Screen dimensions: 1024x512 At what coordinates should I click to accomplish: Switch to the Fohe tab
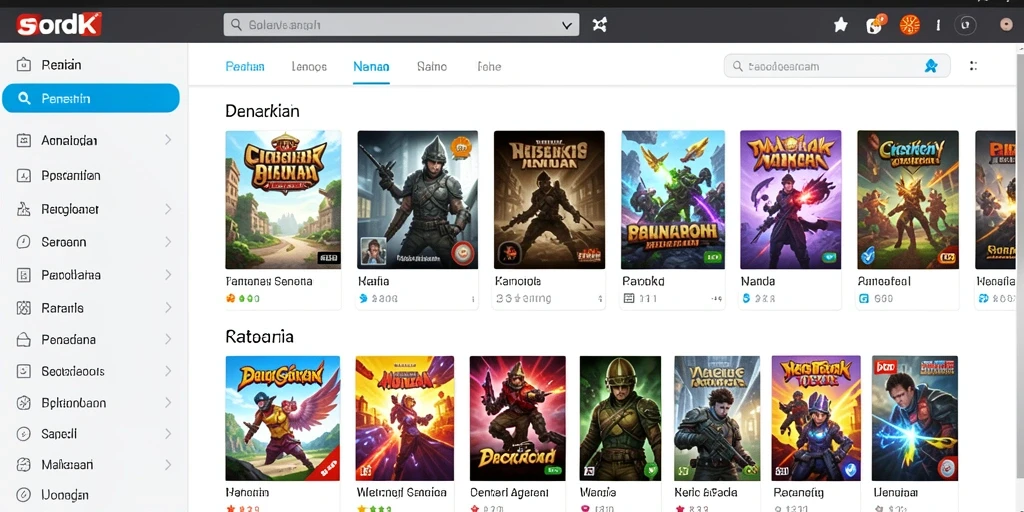pyautogui.click(x=489, y=66)
